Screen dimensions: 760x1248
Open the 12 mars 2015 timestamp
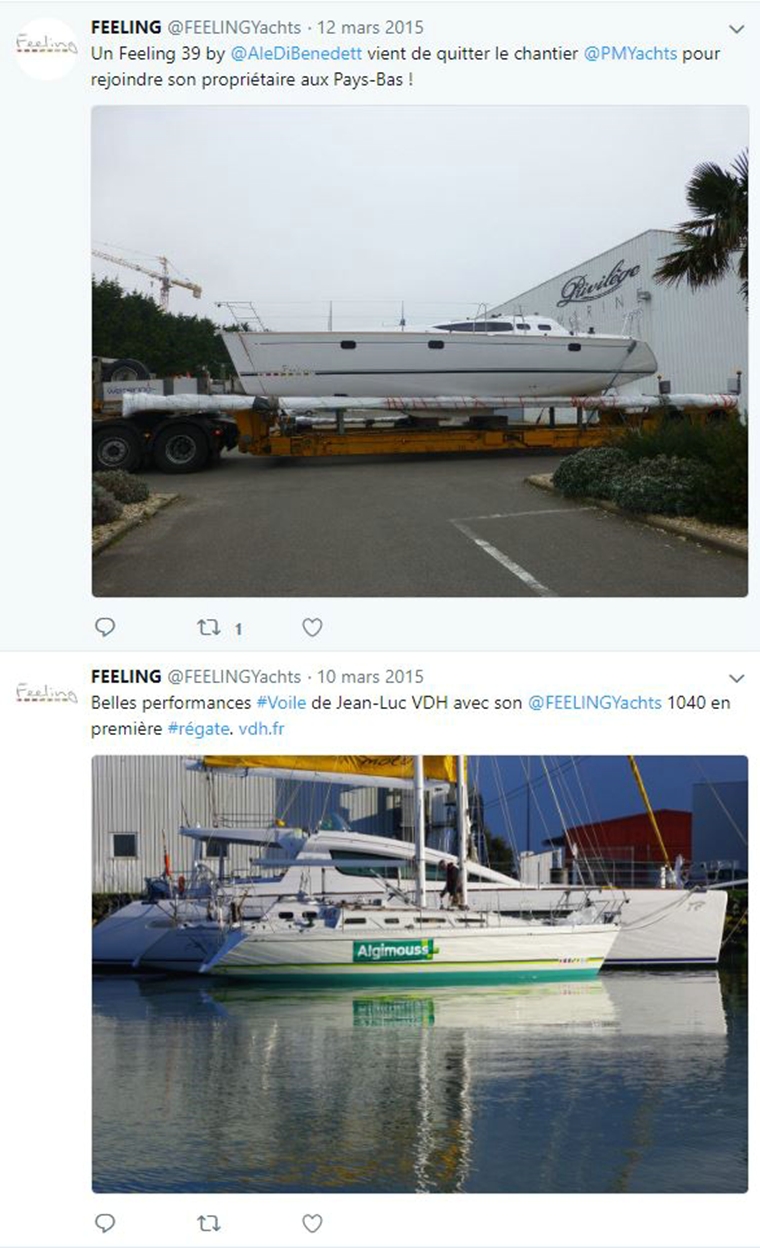click(370, 28)
